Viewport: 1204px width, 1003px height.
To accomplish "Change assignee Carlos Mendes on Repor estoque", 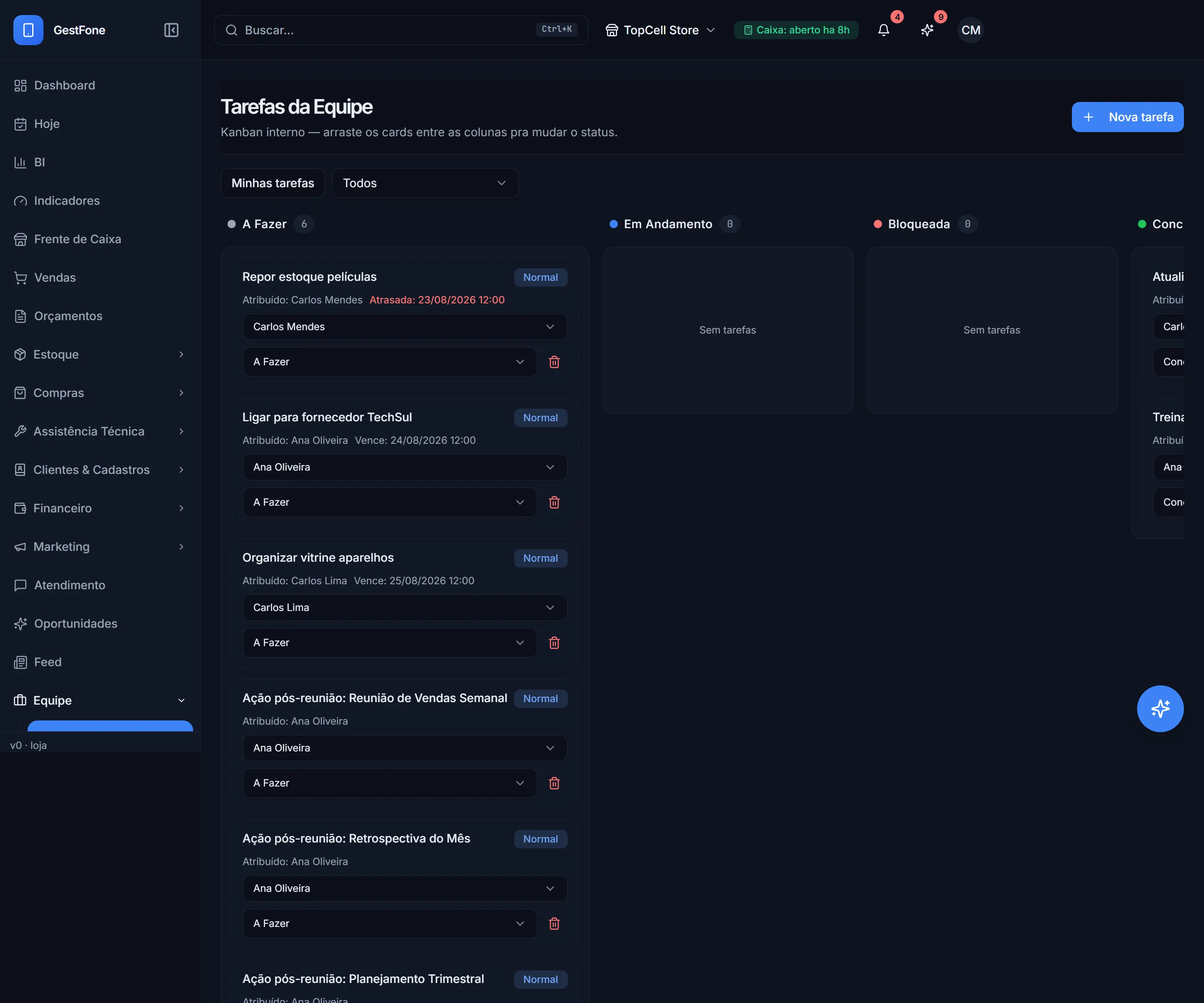I will coord(405,327).
